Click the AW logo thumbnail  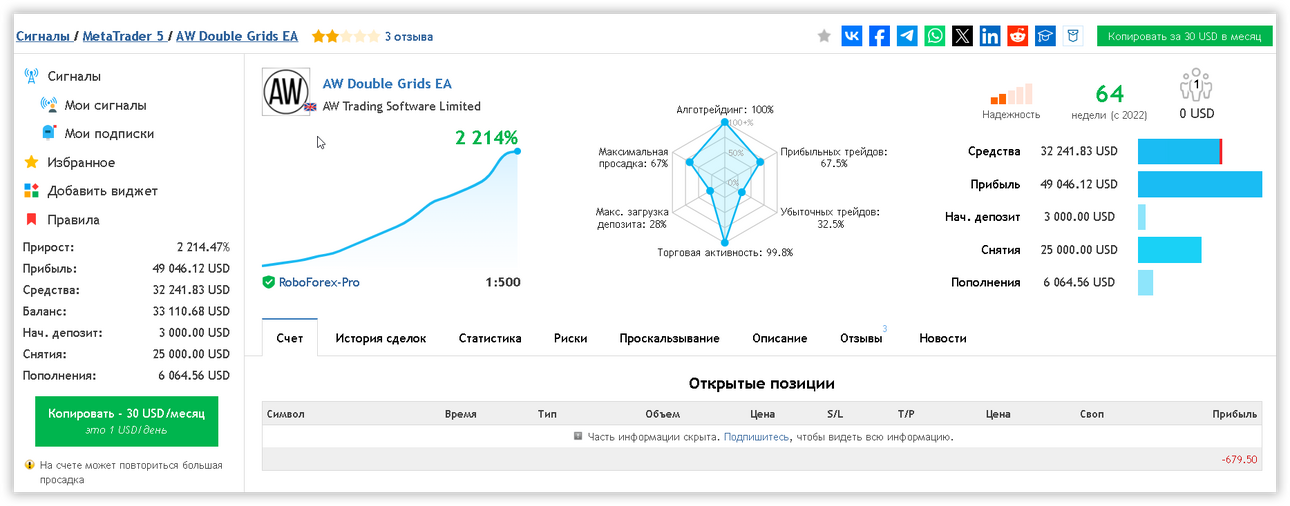pos(286,92)
